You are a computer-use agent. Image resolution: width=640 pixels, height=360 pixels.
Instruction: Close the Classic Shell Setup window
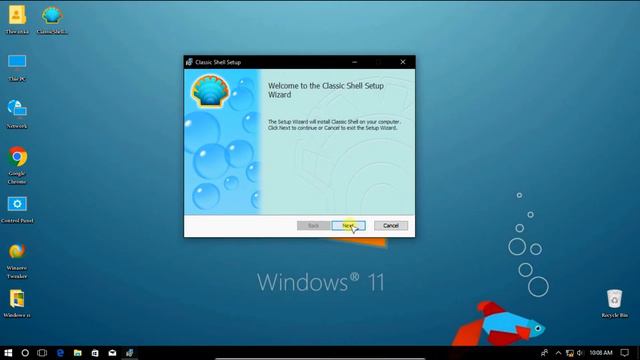click(402, 62)
